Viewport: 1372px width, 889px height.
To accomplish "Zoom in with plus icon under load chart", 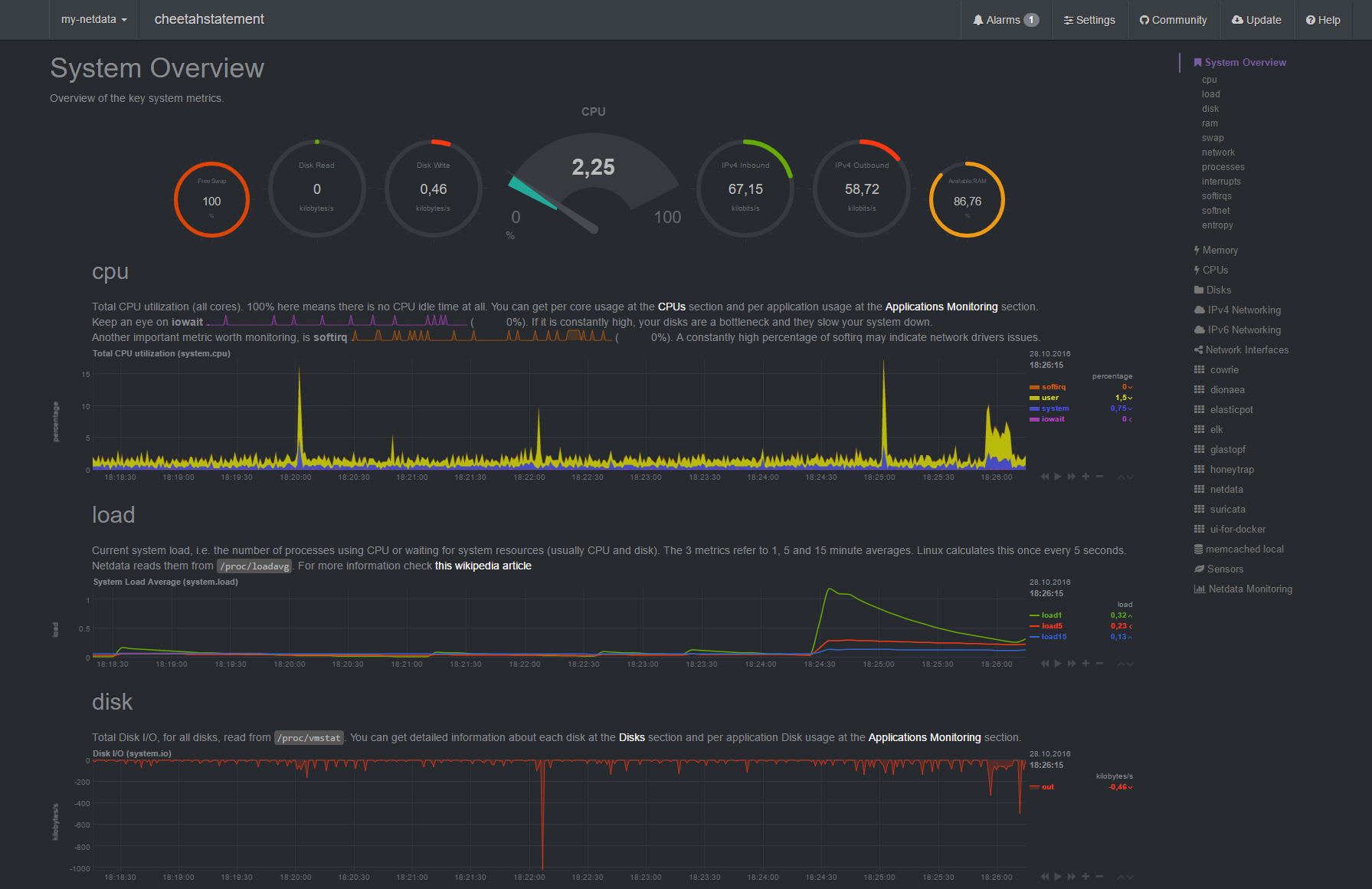I will coord(1085,664).
